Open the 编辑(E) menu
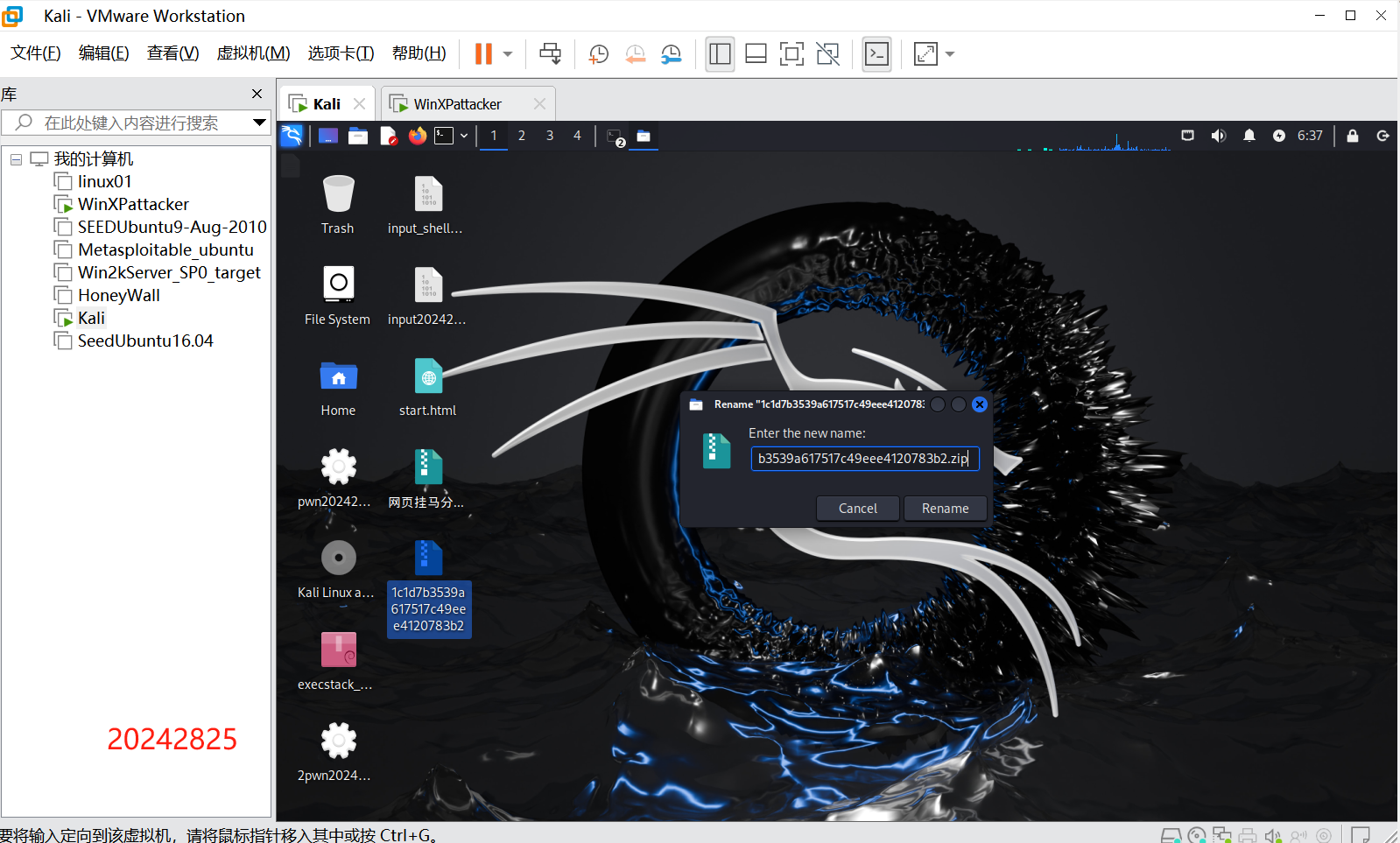 point(104,53)
